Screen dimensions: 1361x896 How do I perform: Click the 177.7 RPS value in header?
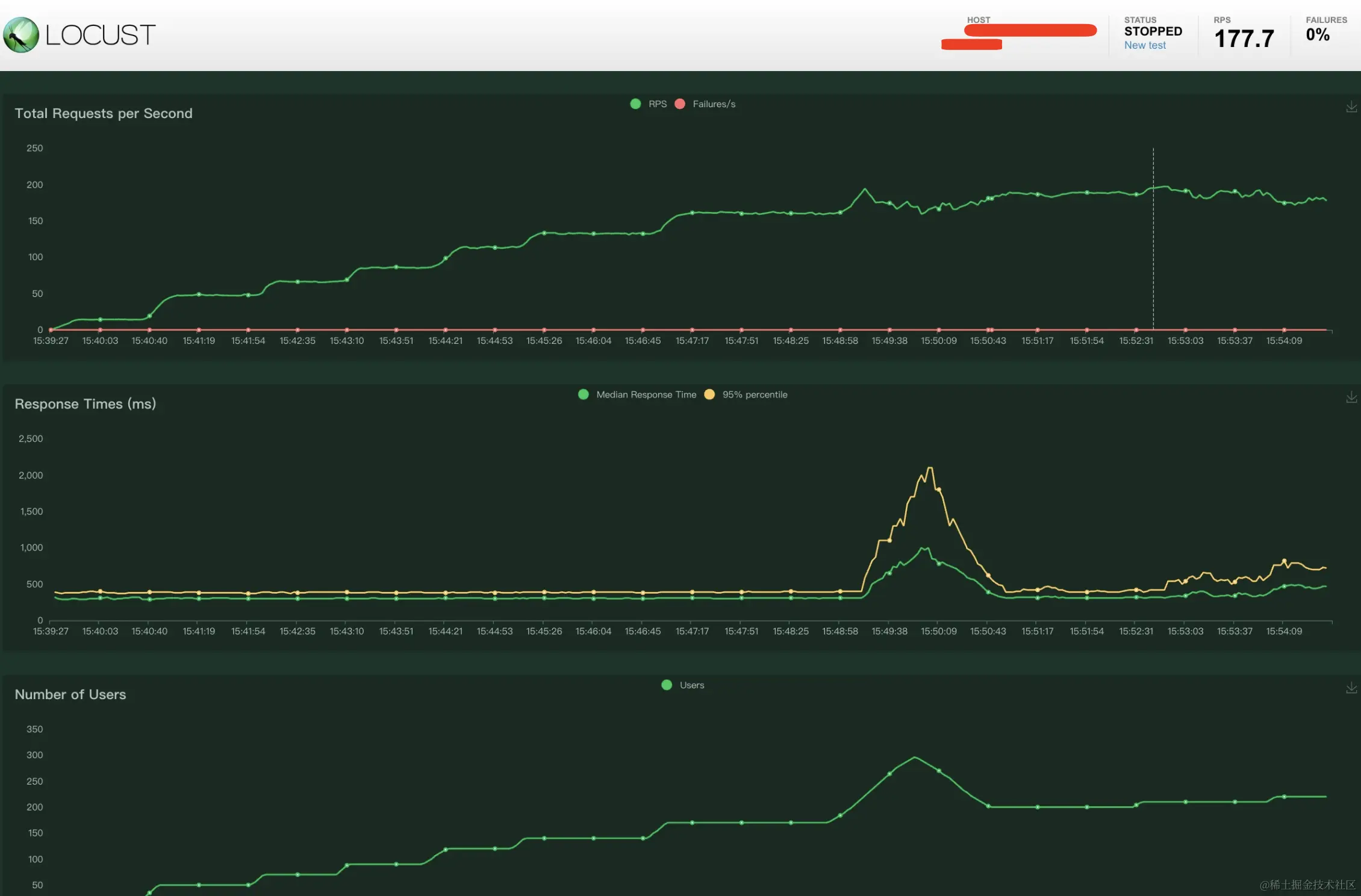tap(1244, 39)
